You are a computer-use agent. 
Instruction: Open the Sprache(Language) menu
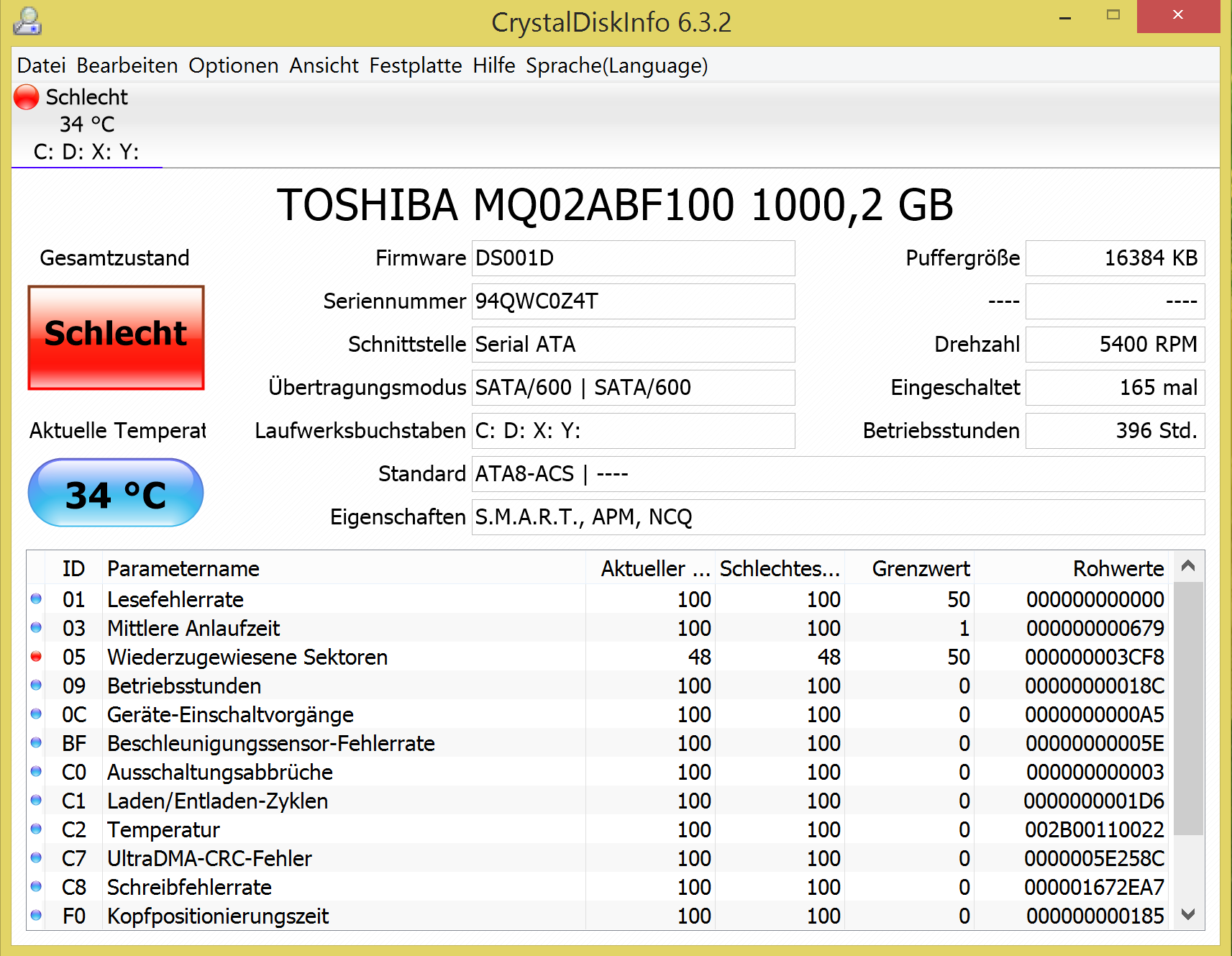(x=617, y=65)
